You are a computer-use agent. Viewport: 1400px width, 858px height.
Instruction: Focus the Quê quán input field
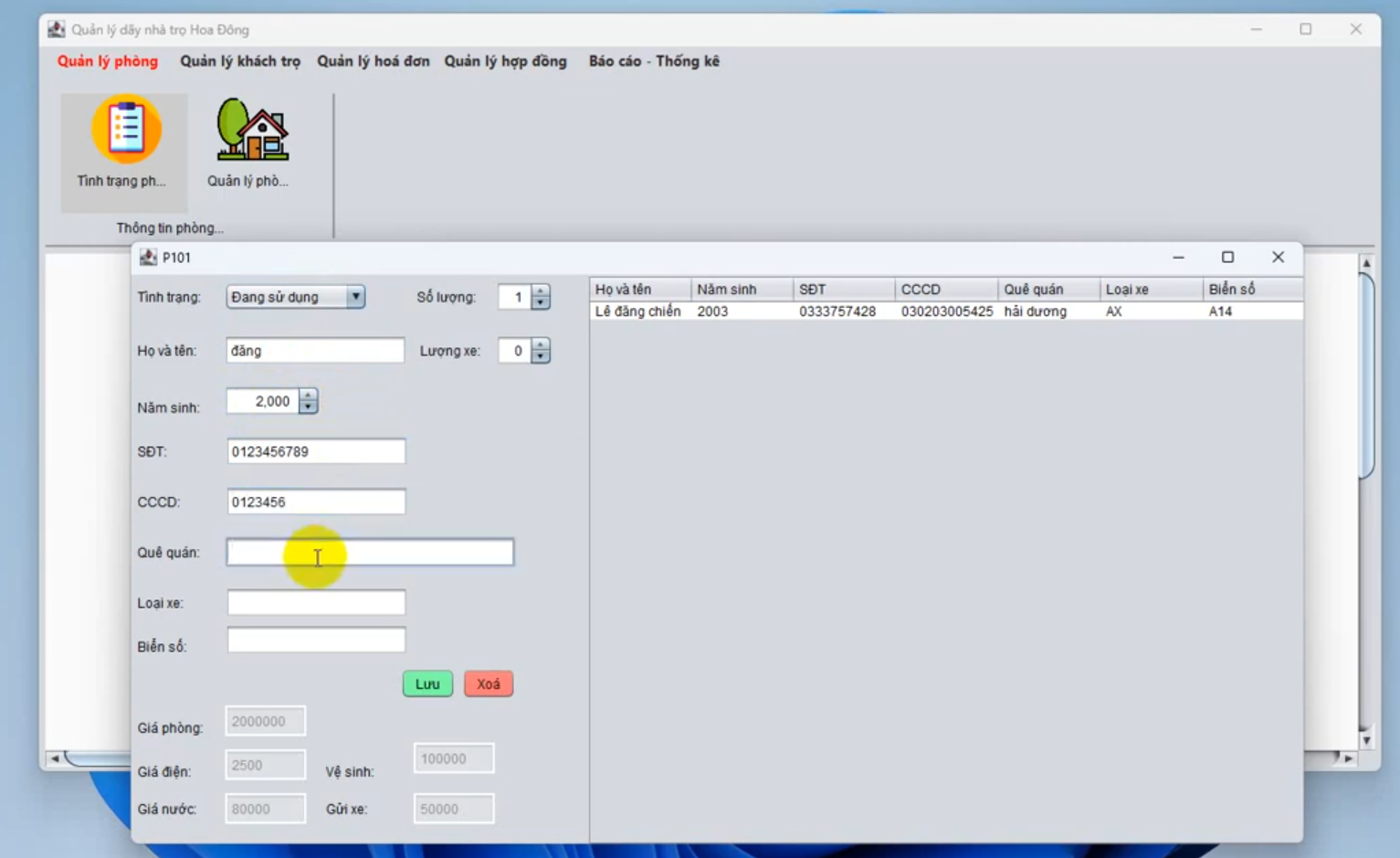pyautogui.click(x=370, y=552)
